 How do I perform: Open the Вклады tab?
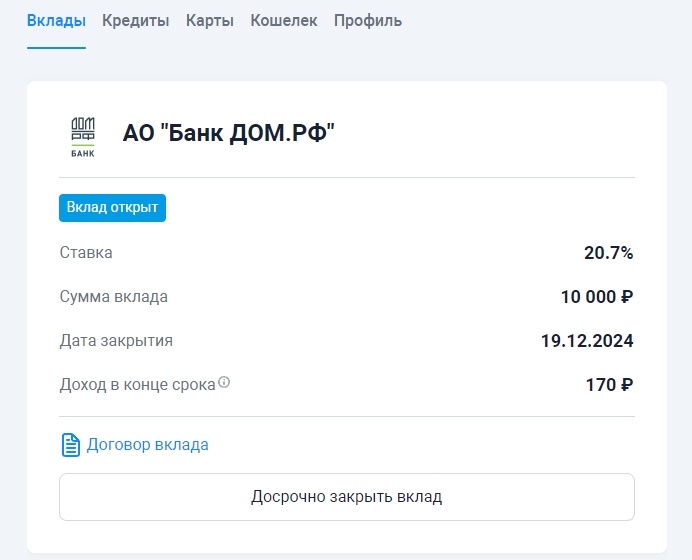56,21
